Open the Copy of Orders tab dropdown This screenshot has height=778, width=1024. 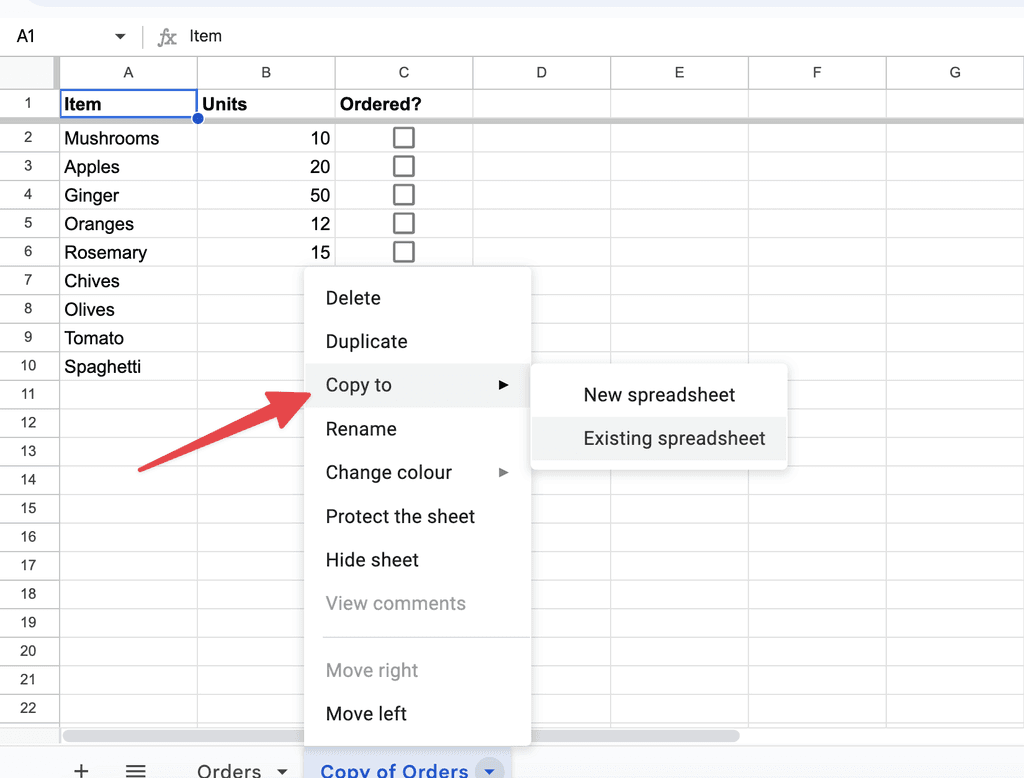click(489, 770)
